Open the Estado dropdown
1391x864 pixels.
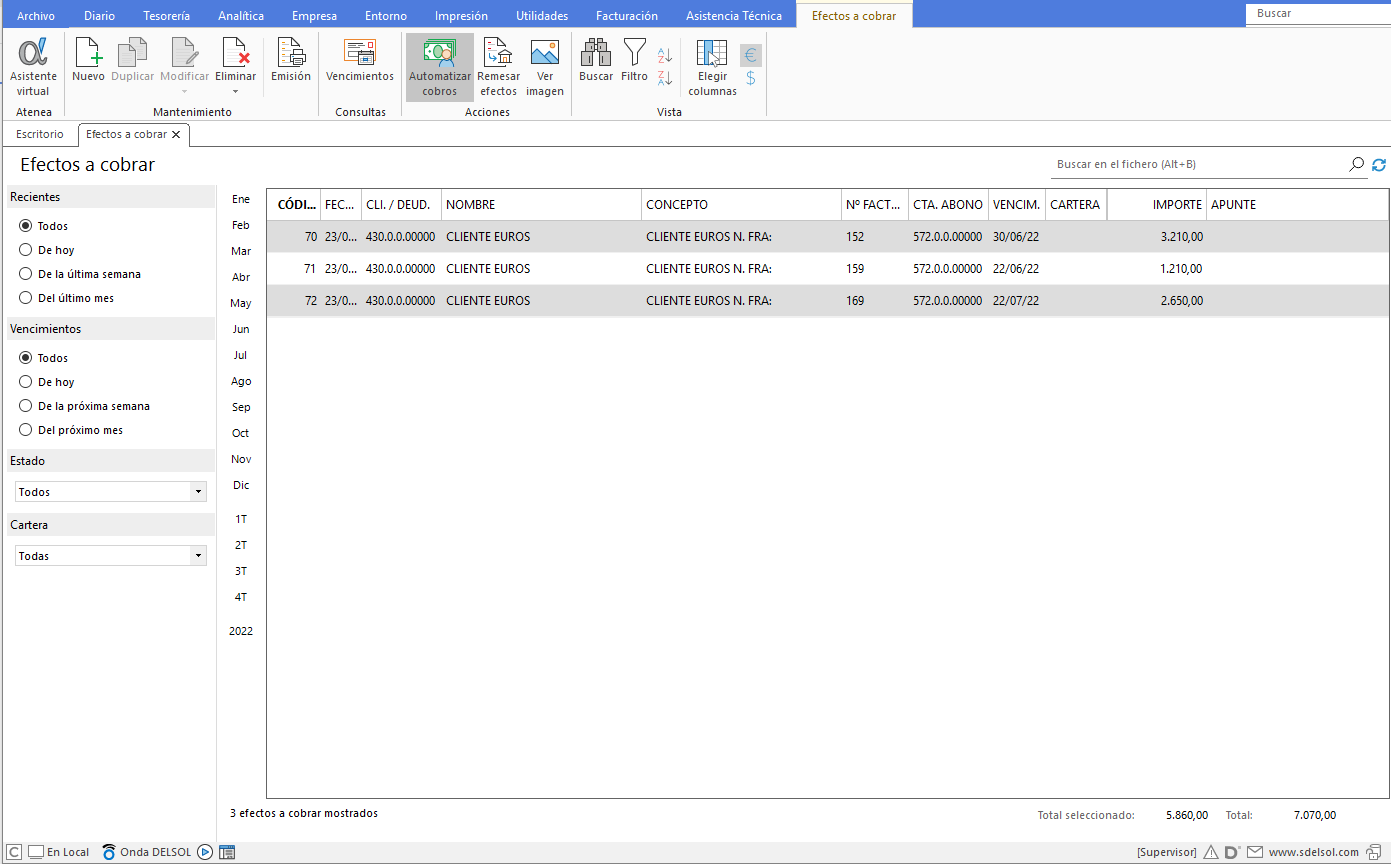(111, 492)
